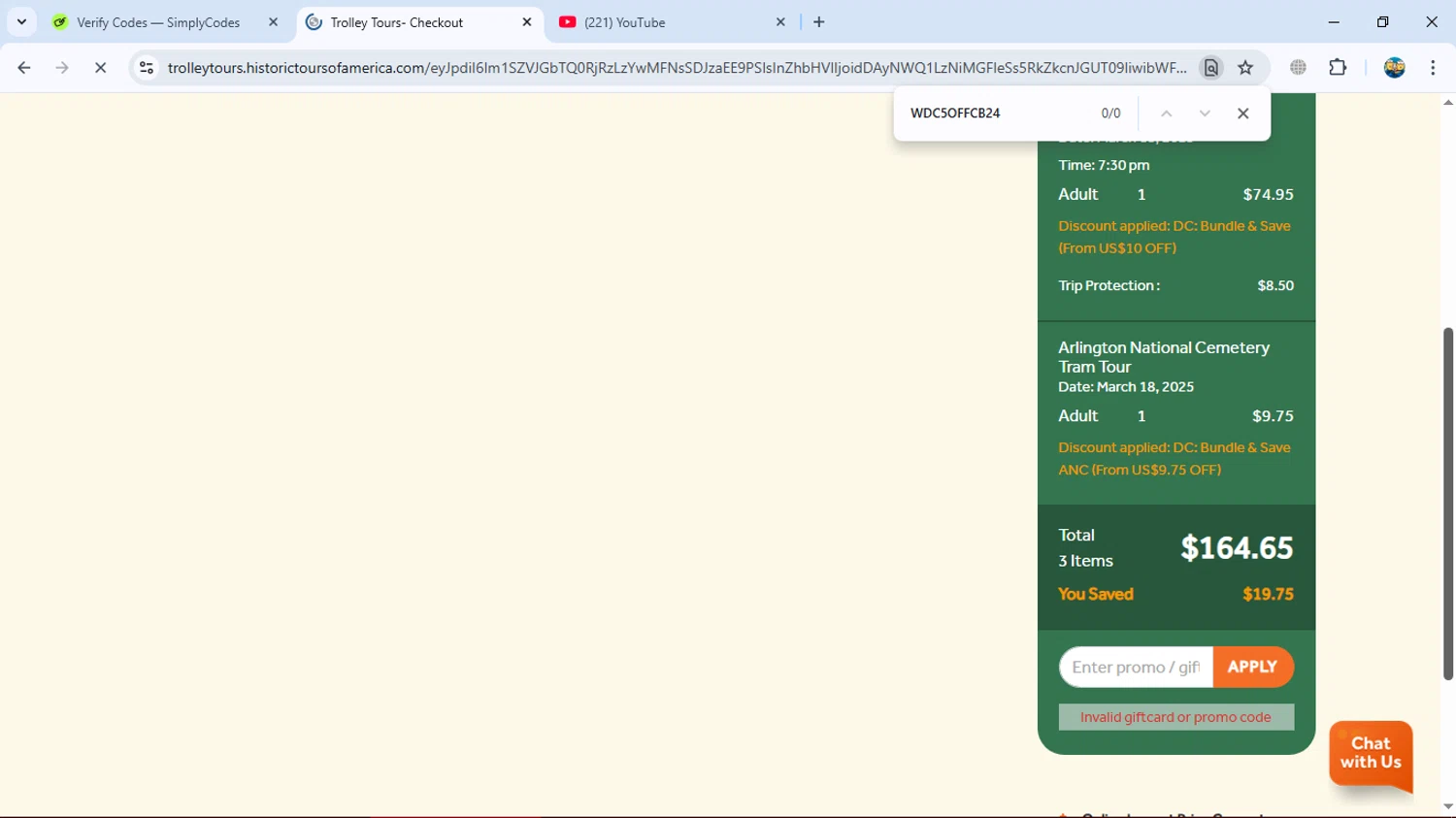Open a new browser tab
Screen dimensions: 1456x818
click(x=819, y=22)
